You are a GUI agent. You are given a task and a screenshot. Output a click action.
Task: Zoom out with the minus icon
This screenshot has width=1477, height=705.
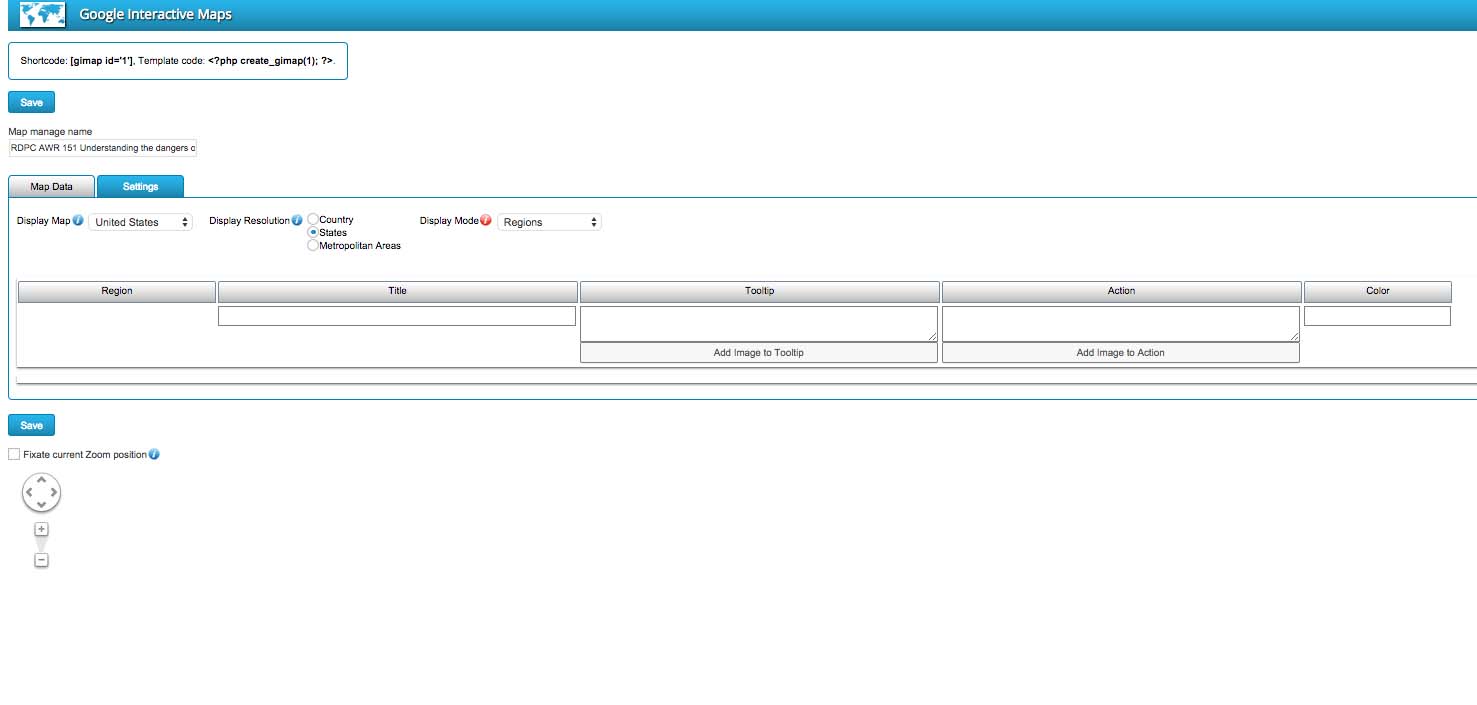tap(41, 560)
